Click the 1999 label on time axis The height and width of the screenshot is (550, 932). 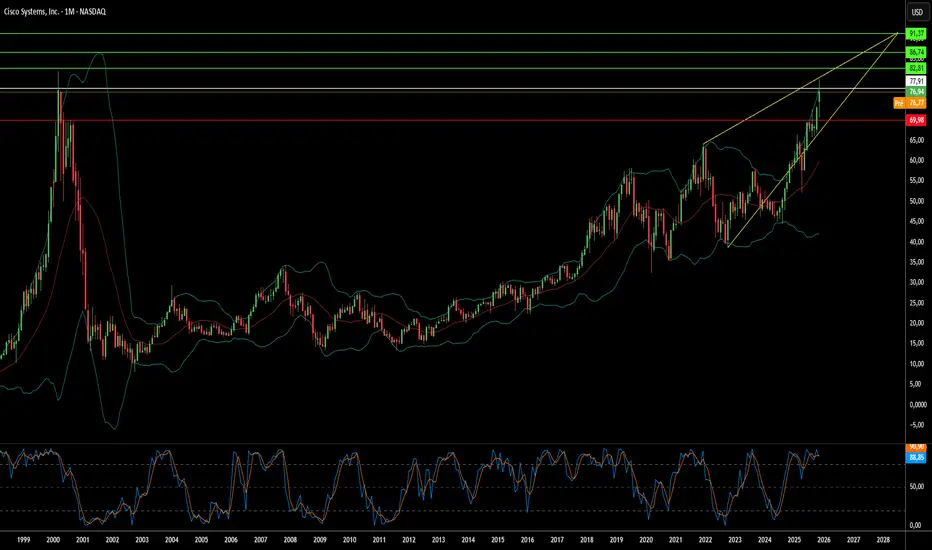pyautogui.click(x=24, y=540)
